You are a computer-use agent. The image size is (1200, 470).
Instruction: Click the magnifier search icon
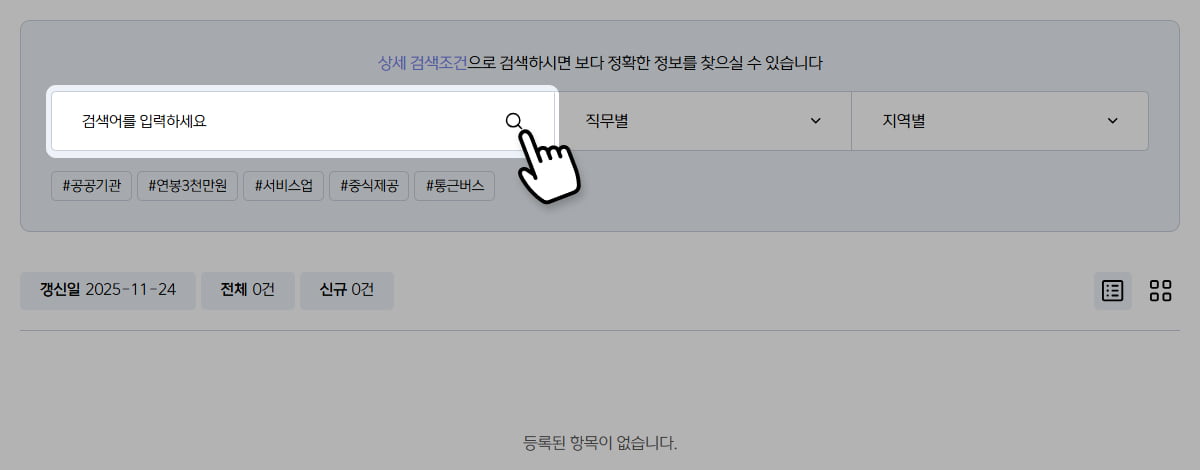pyautogui.click(x=514, y=121)
